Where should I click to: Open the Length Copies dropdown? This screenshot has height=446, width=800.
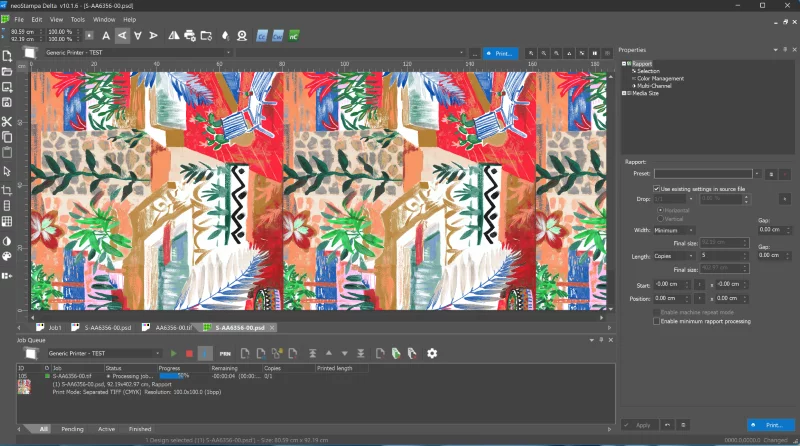click(x=675, y=256)
